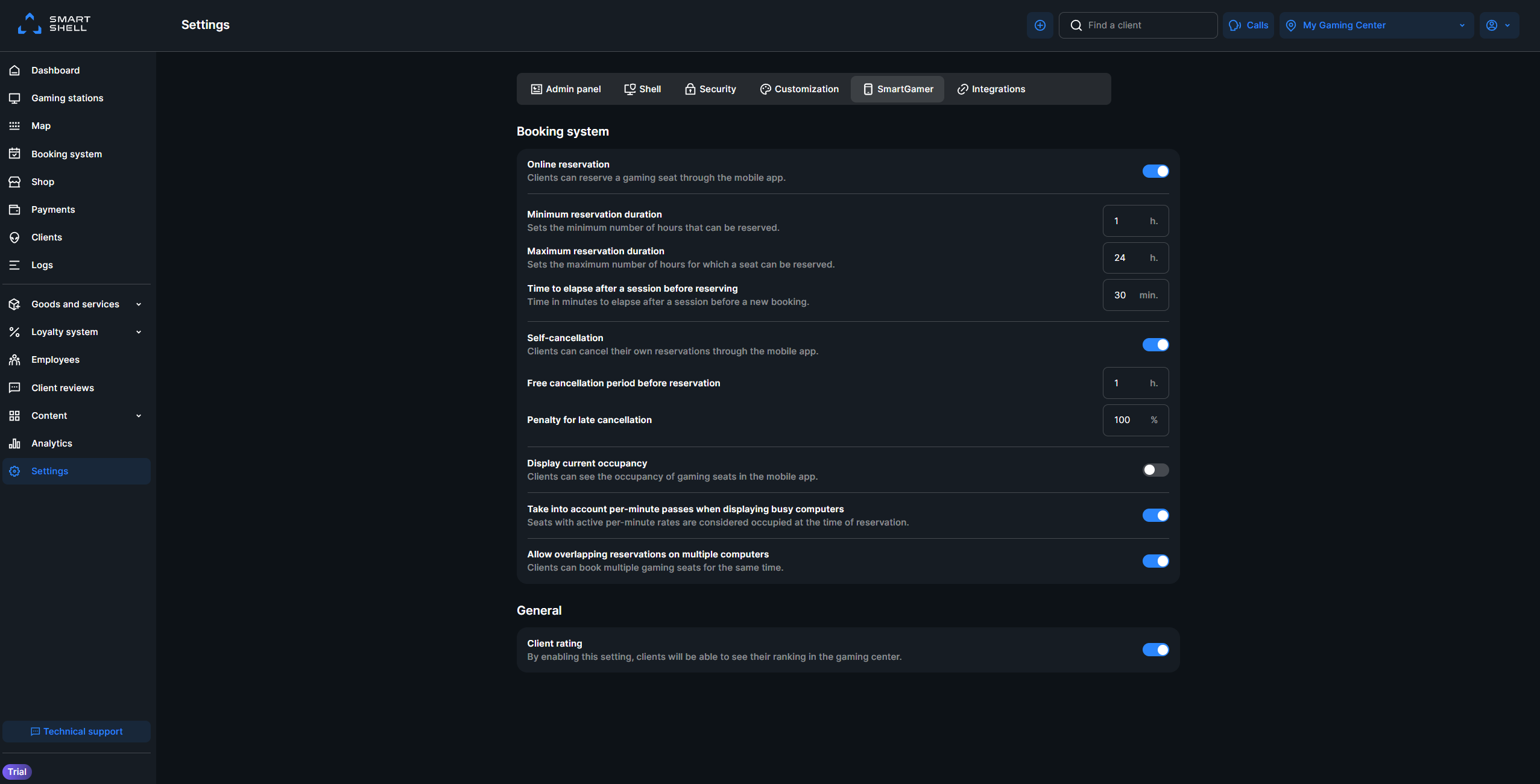
Task: Click the Loyalty system percent icon
Action: coord(14,332)
